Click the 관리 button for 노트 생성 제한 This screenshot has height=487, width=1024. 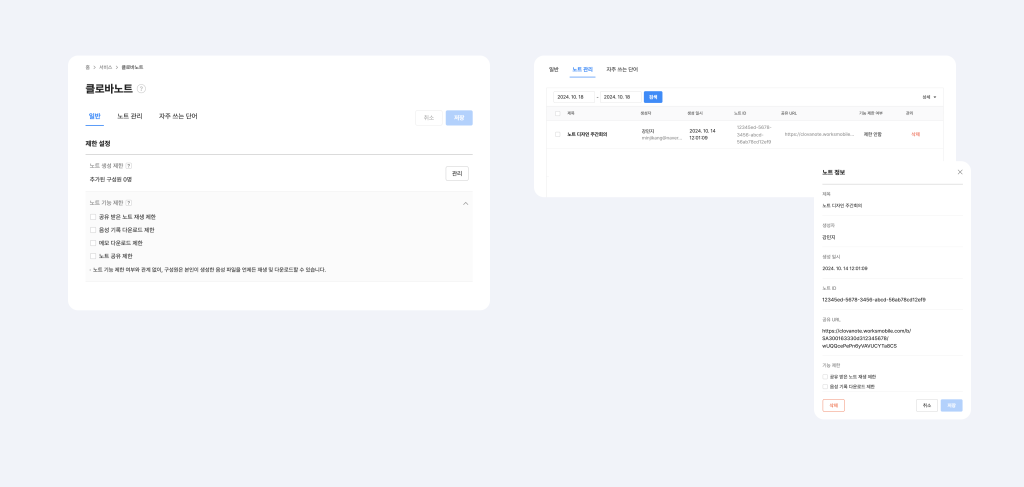tap(457, 173)
